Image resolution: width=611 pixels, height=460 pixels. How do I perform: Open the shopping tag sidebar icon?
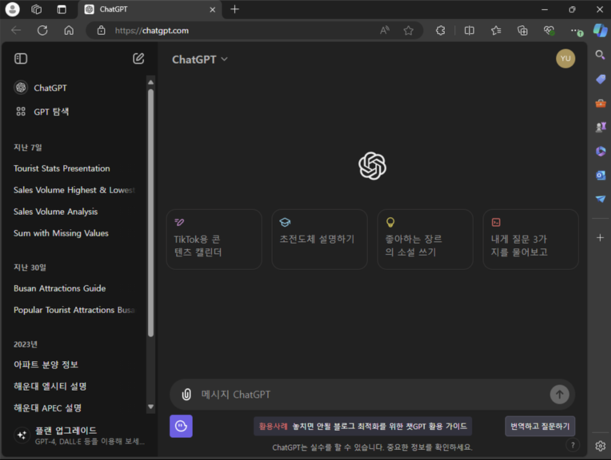pyautogui.click(x=600, y=79)
